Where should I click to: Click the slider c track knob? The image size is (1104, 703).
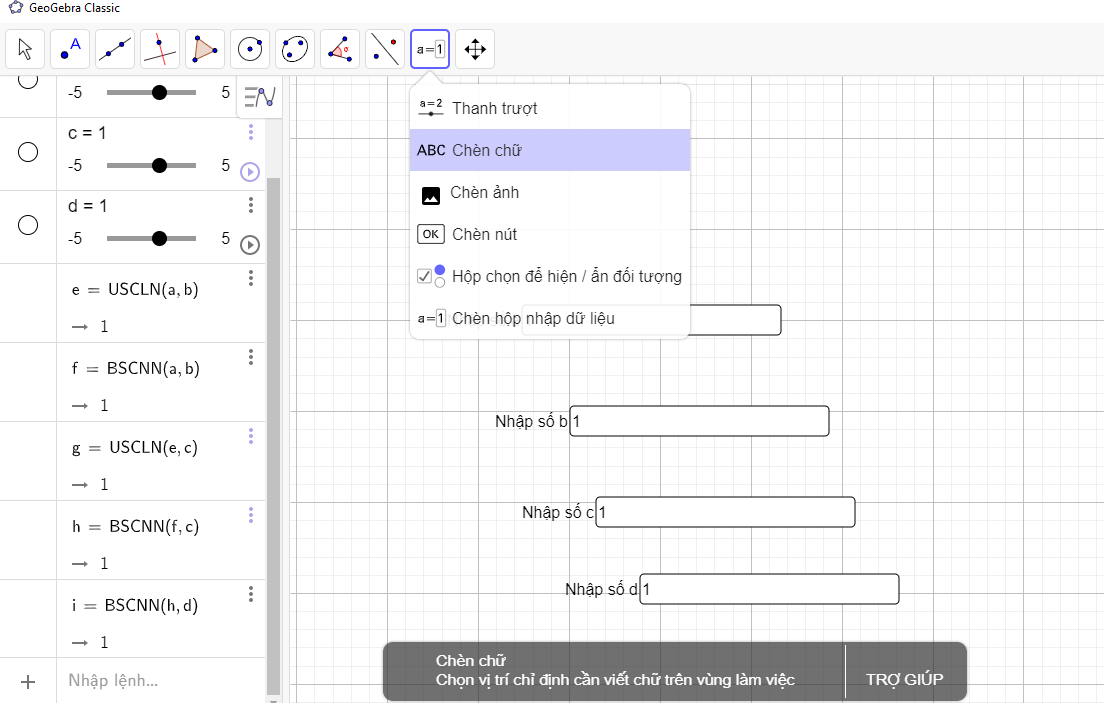pos(159,166)
